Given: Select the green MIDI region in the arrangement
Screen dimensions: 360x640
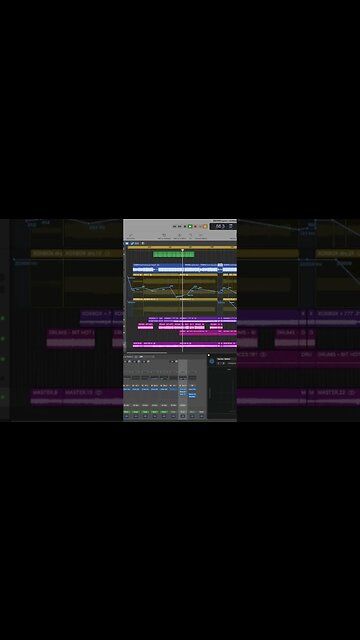Looking at the screenshot, I should [x=173, y=254].
